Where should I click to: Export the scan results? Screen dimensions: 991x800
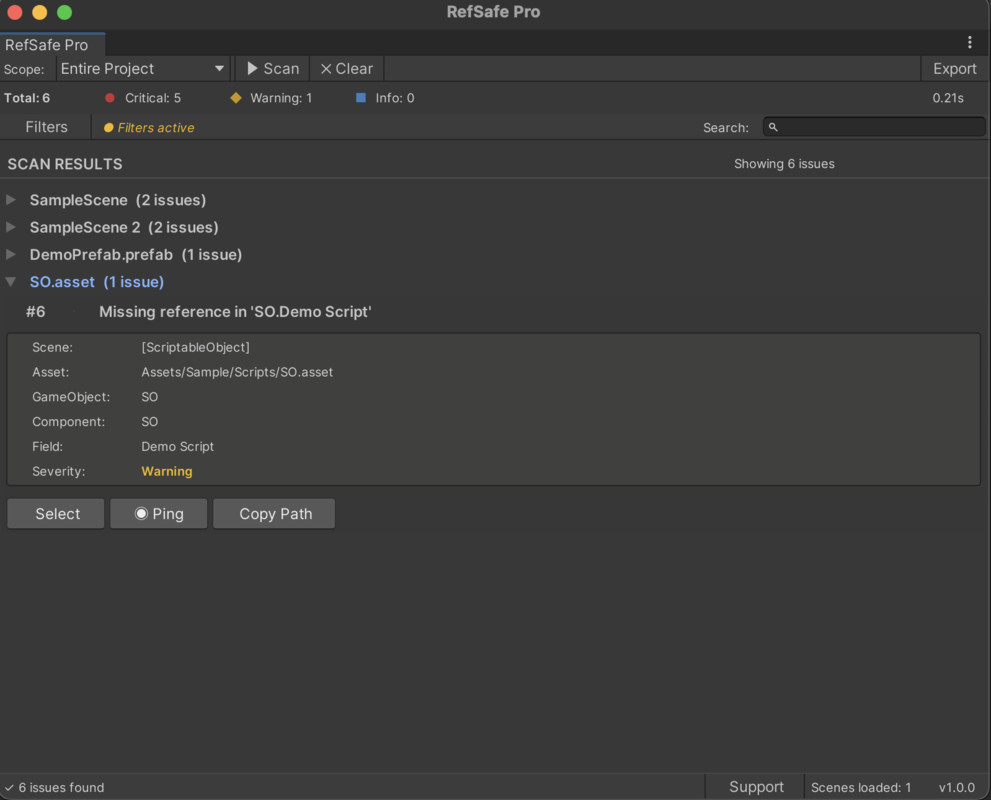point(954,68)
